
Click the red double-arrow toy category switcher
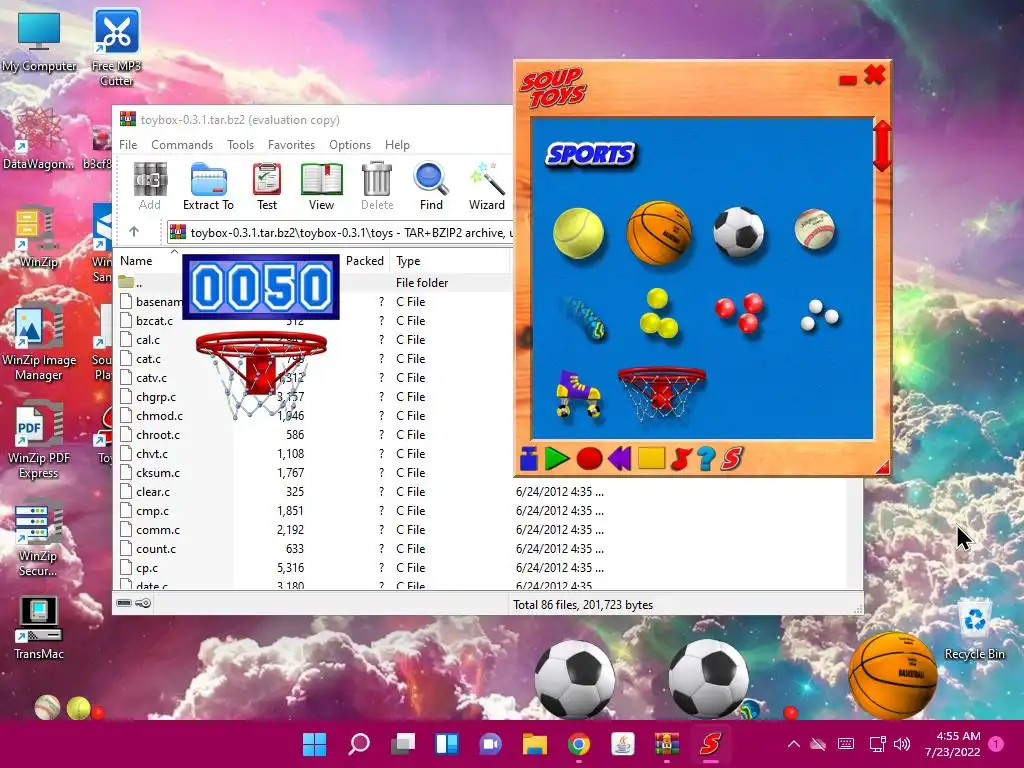click(x=882, y=146)
